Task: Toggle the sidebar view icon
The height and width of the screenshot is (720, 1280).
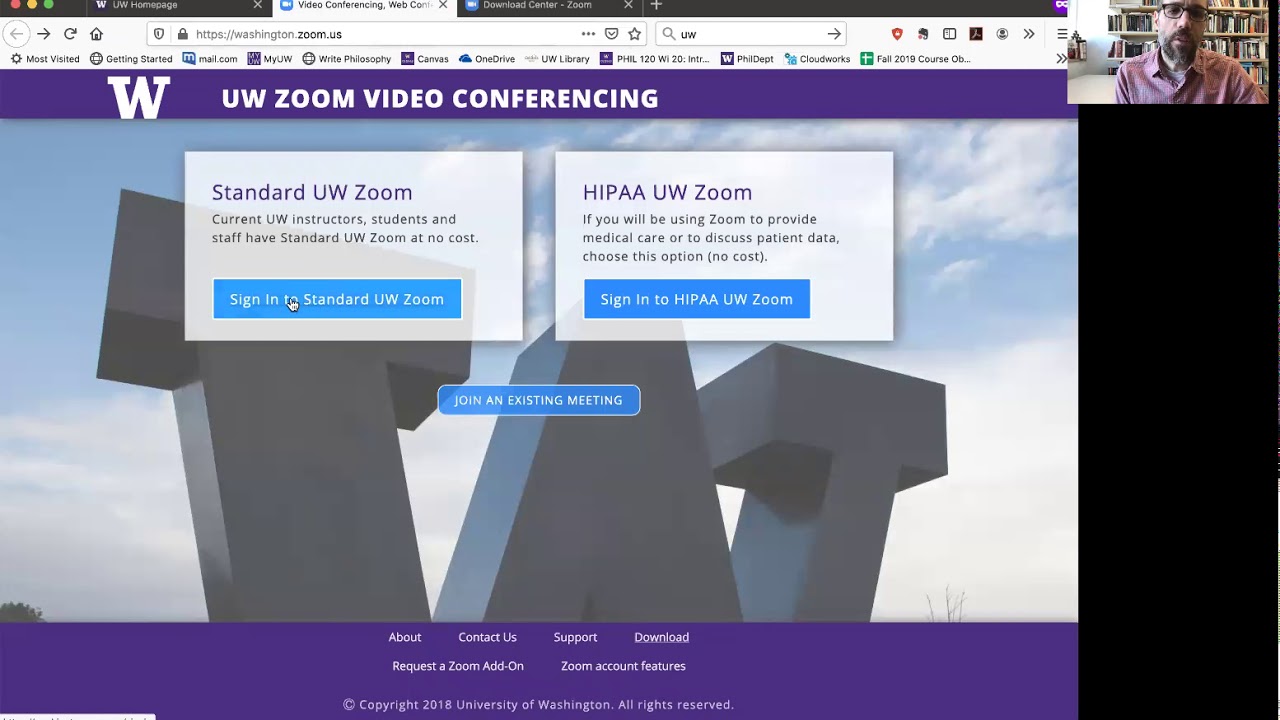Action: point(949,34)
